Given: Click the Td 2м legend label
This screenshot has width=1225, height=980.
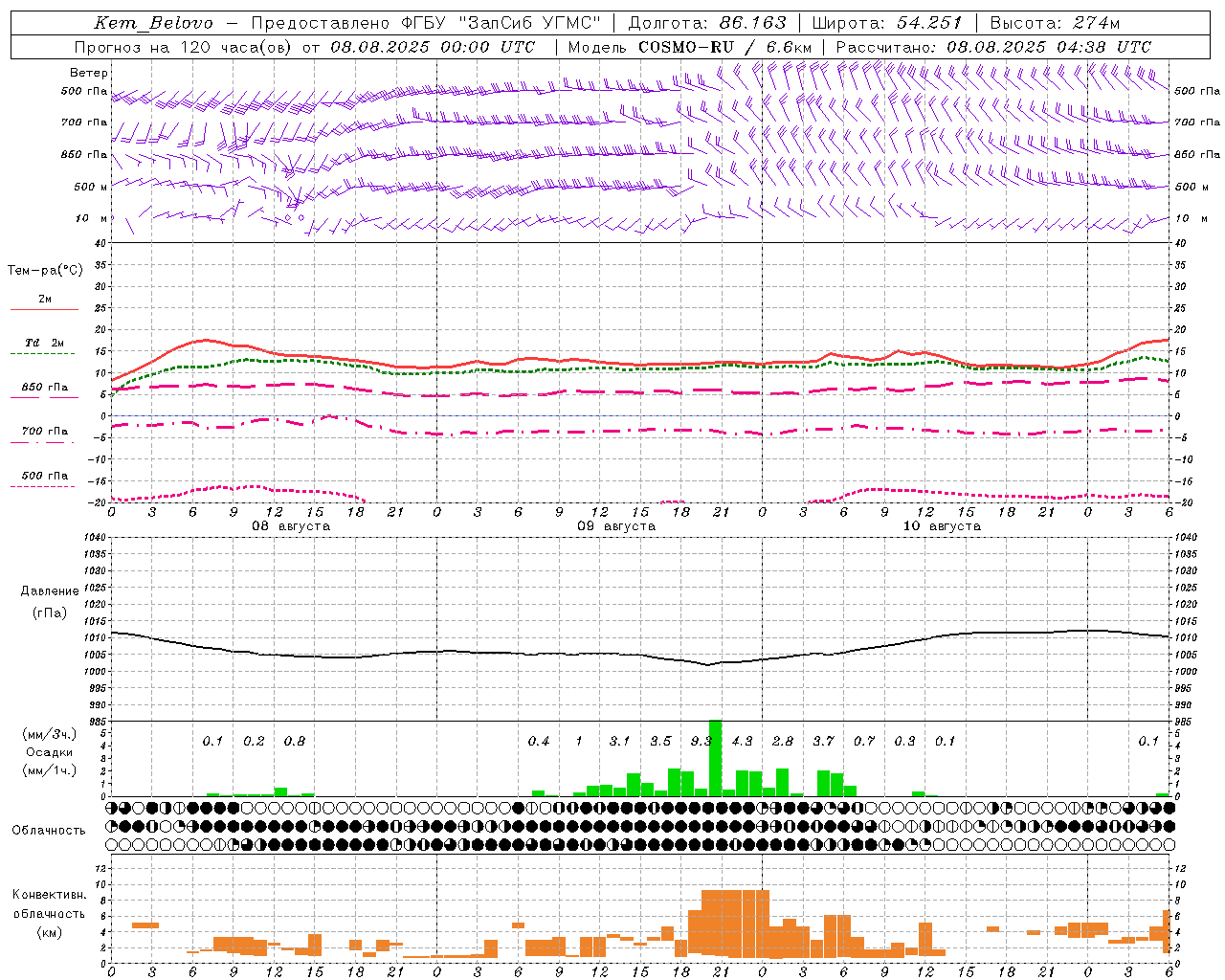Looking at the screenshot, I should [x=45, y=343].
